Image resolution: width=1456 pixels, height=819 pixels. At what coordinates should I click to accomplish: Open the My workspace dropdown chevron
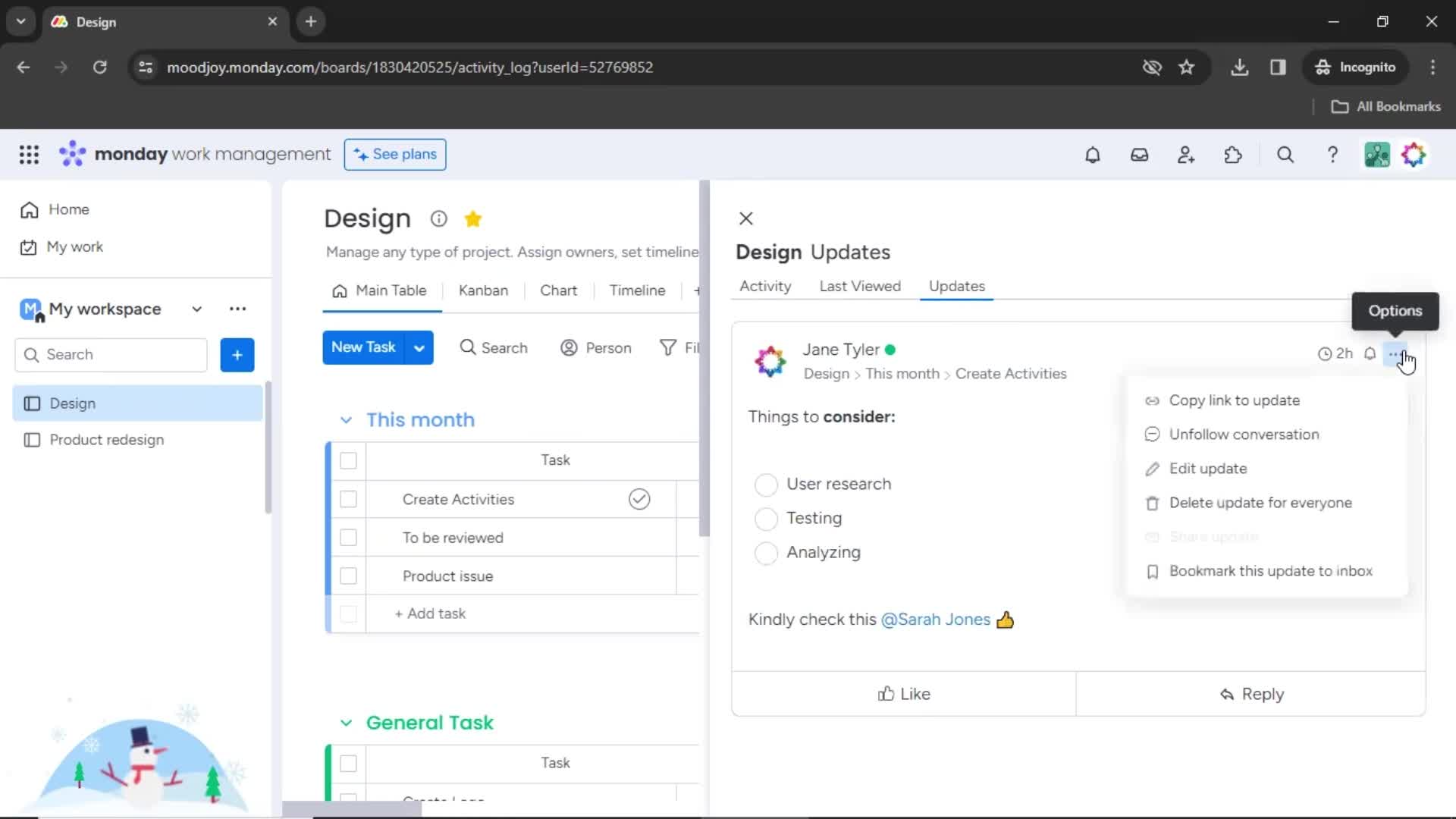[196, 309]
